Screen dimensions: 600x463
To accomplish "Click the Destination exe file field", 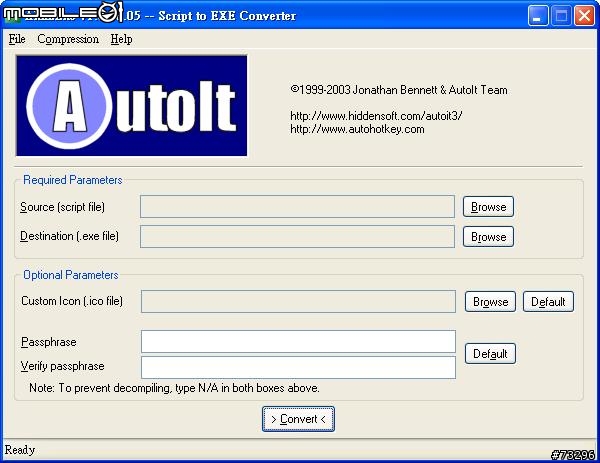I will (297, 236).
